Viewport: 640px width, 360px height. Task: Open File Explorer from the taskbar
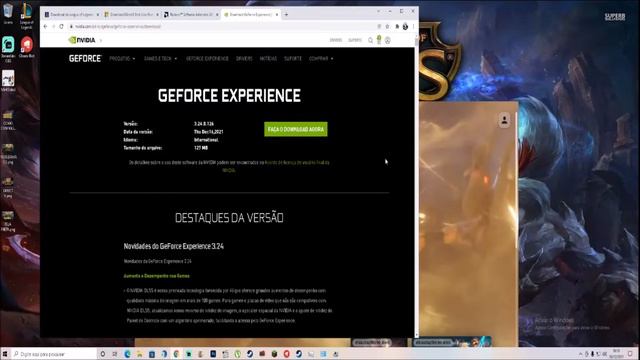tap(140, 354)
